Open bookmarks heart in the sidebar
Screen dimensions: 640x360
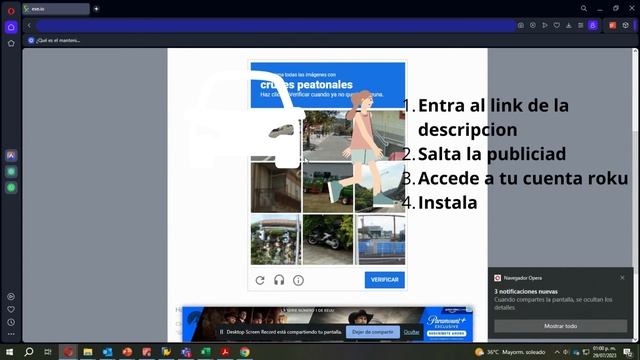click(11, 309)
